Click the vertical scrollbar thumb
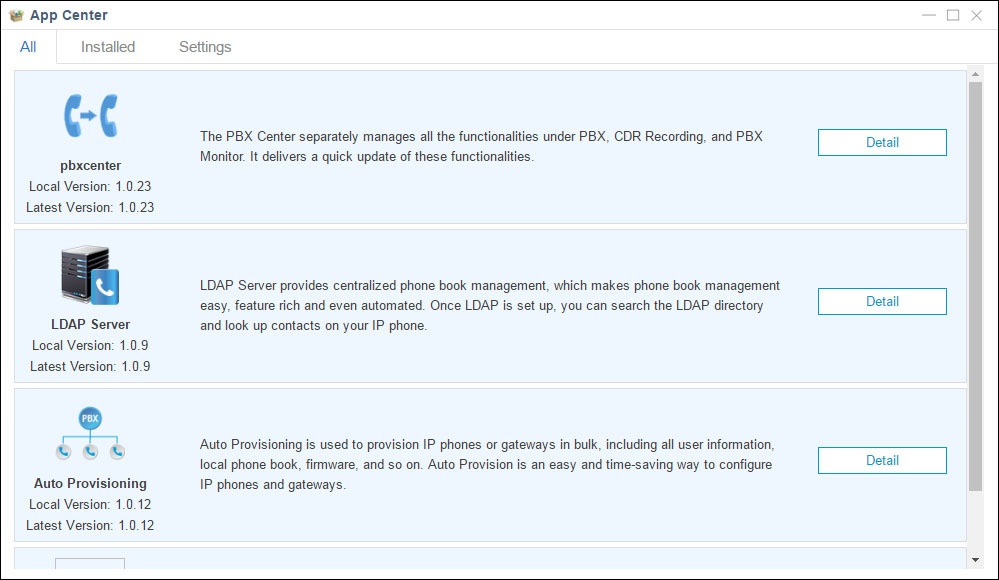This screenshot has height=580, width=999. tap(976, 285)
